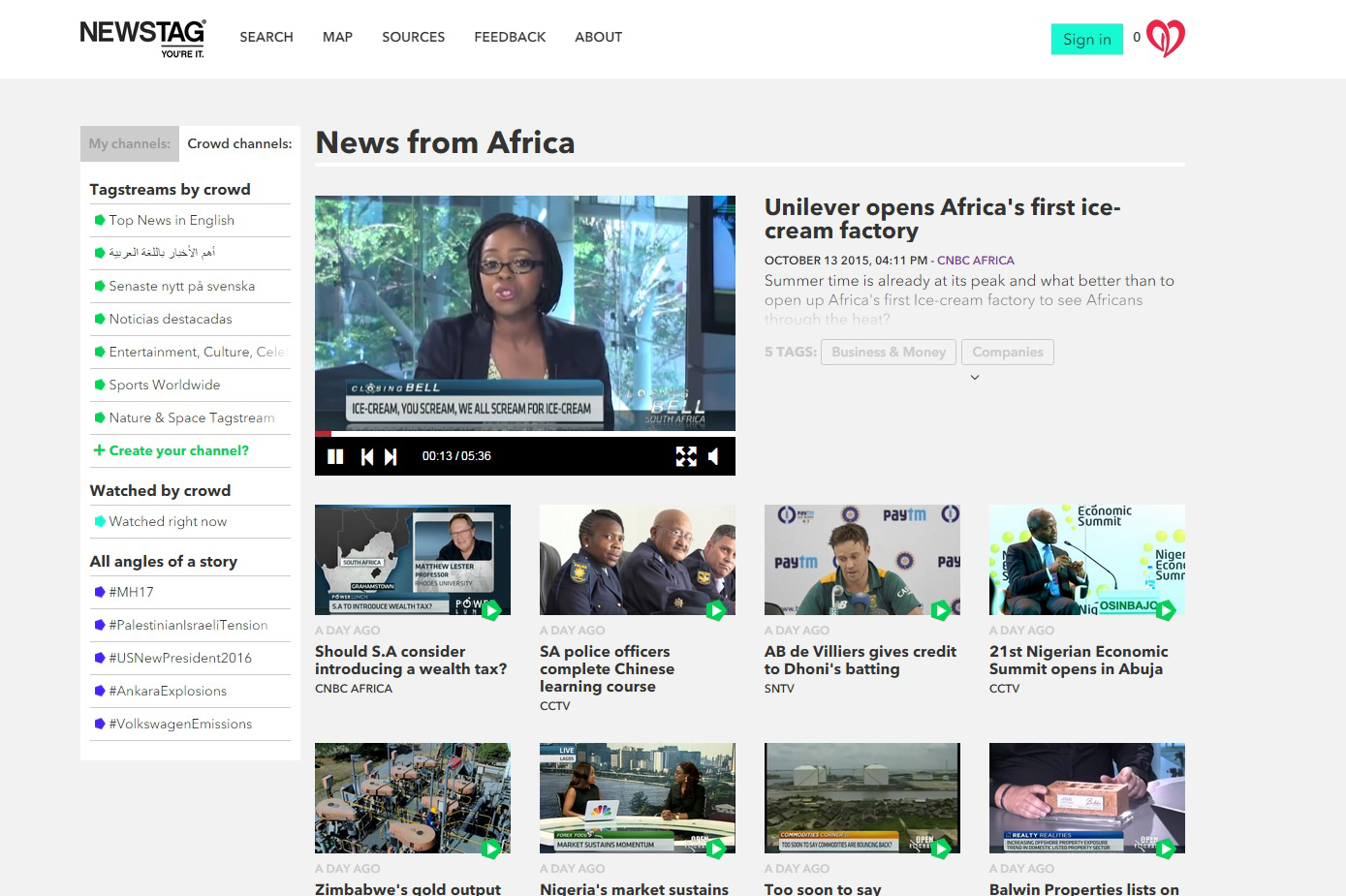
Task: Switch to My channels tab
Action: (130, 143)
